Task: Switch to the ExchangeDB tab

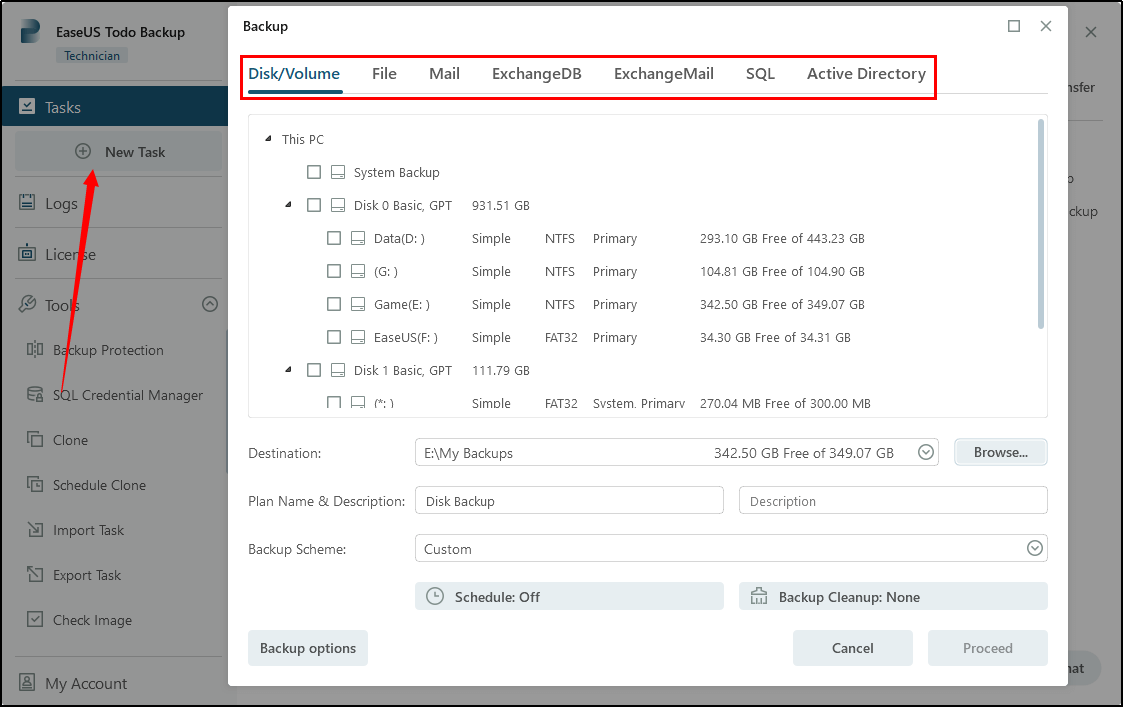Action: (536, 74)
